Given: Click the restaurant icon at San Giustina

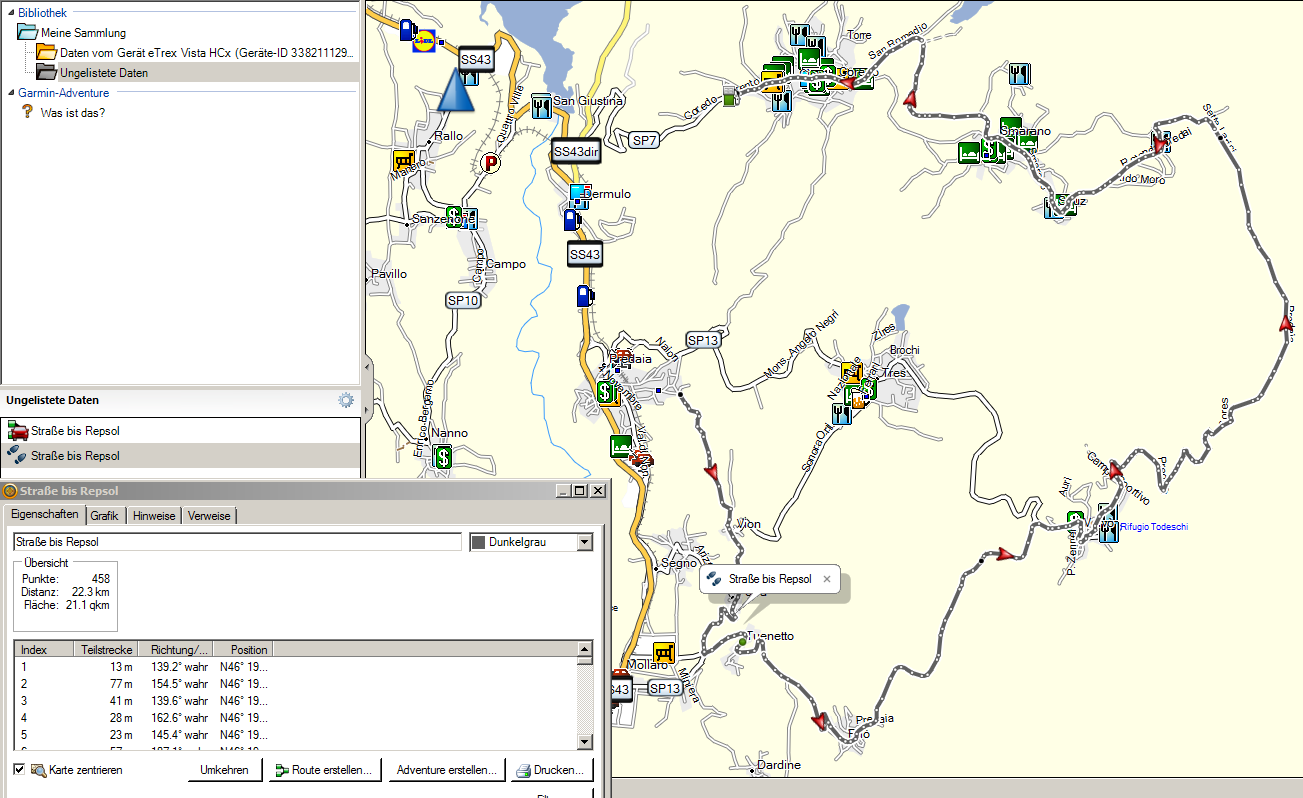Looking at the screenshot, I should point(541,105).
